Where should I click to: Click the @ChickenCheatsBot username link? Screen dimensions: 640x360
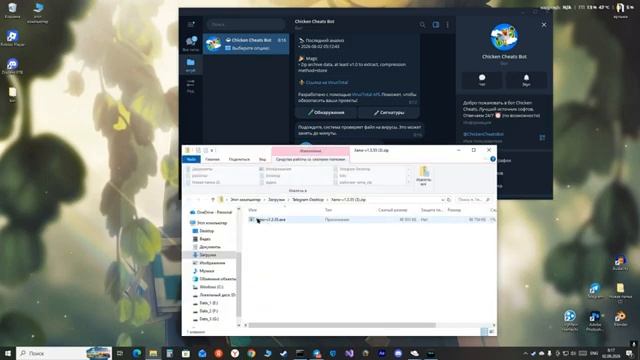[483, 134]
